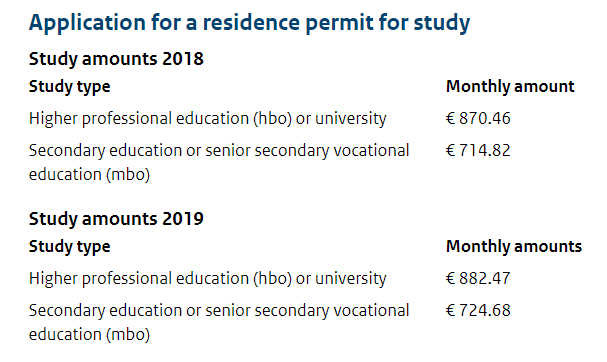Image resolution: width=607 pixels, height=362 pixels.
Task: Select the 2018 secondary education (mbo) row label
Action: tap(219, 162)
